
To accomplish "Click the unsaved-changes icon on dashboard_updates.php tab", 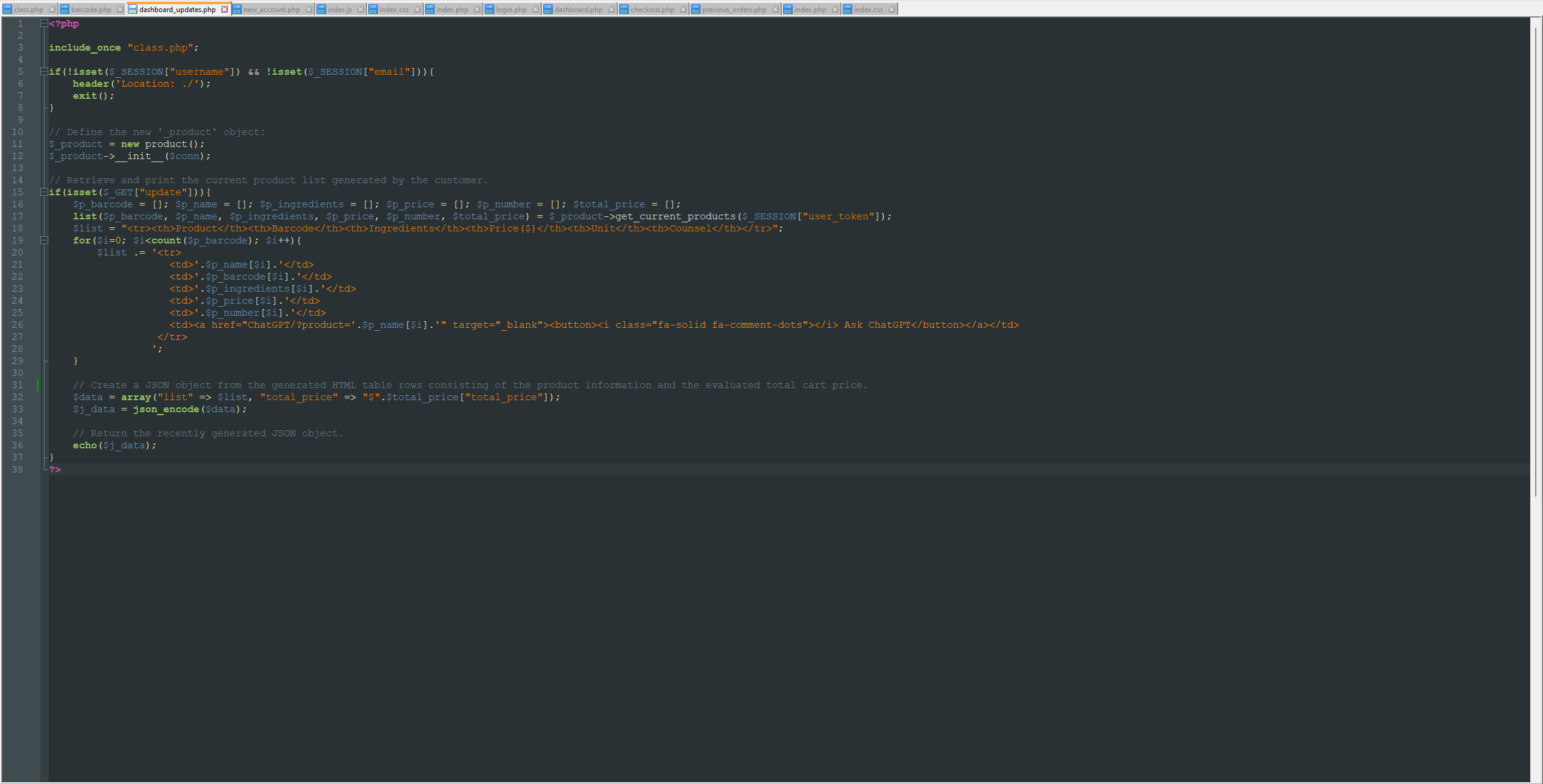I will point(133,9).
